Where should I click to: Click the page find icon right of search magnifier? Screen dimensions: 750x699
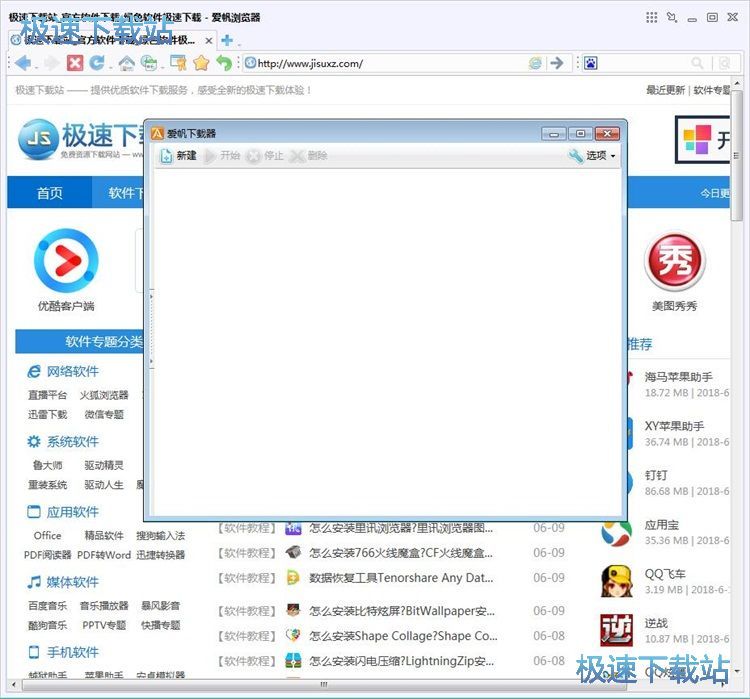point(724,63)
